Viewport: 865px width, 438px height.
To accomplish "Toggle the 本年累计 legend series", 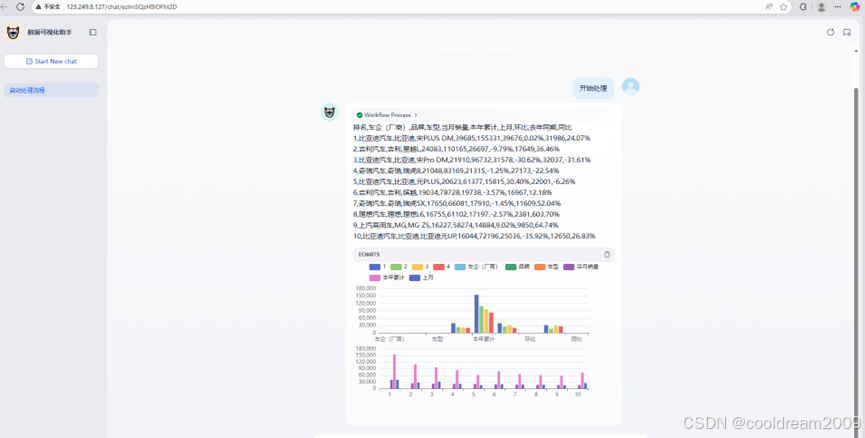I will [387, 277].
